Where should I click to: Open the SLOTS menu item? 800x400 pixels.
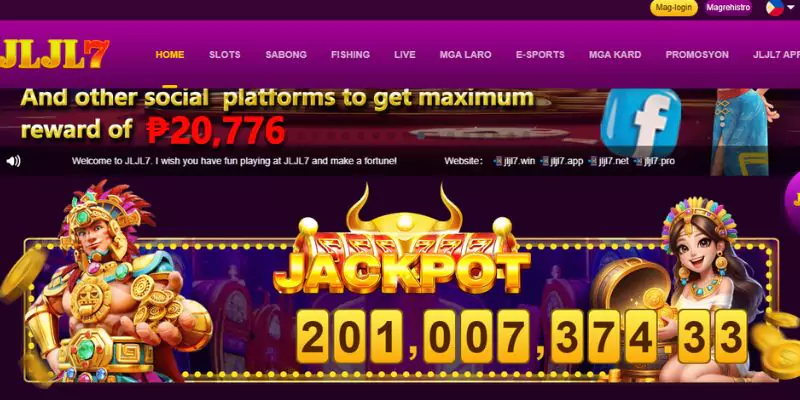point(224,55)
